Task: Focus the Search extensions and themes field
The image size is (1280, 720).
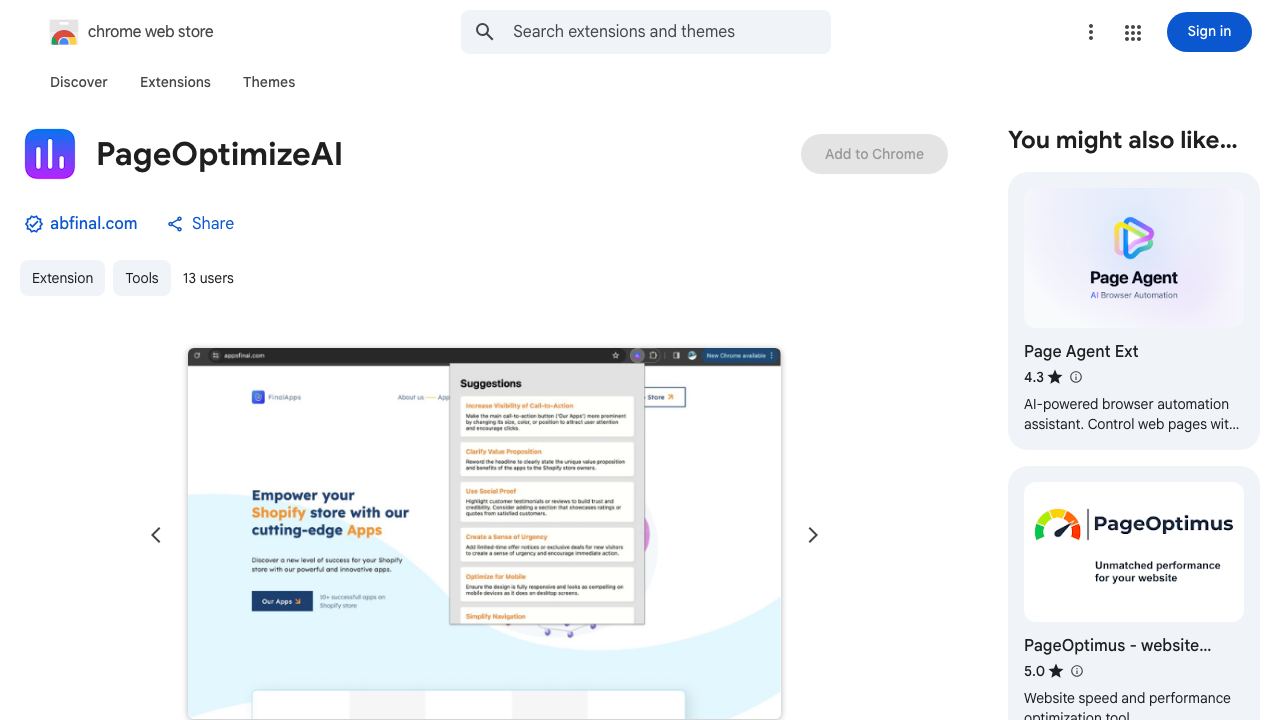Action: point(646,32)
